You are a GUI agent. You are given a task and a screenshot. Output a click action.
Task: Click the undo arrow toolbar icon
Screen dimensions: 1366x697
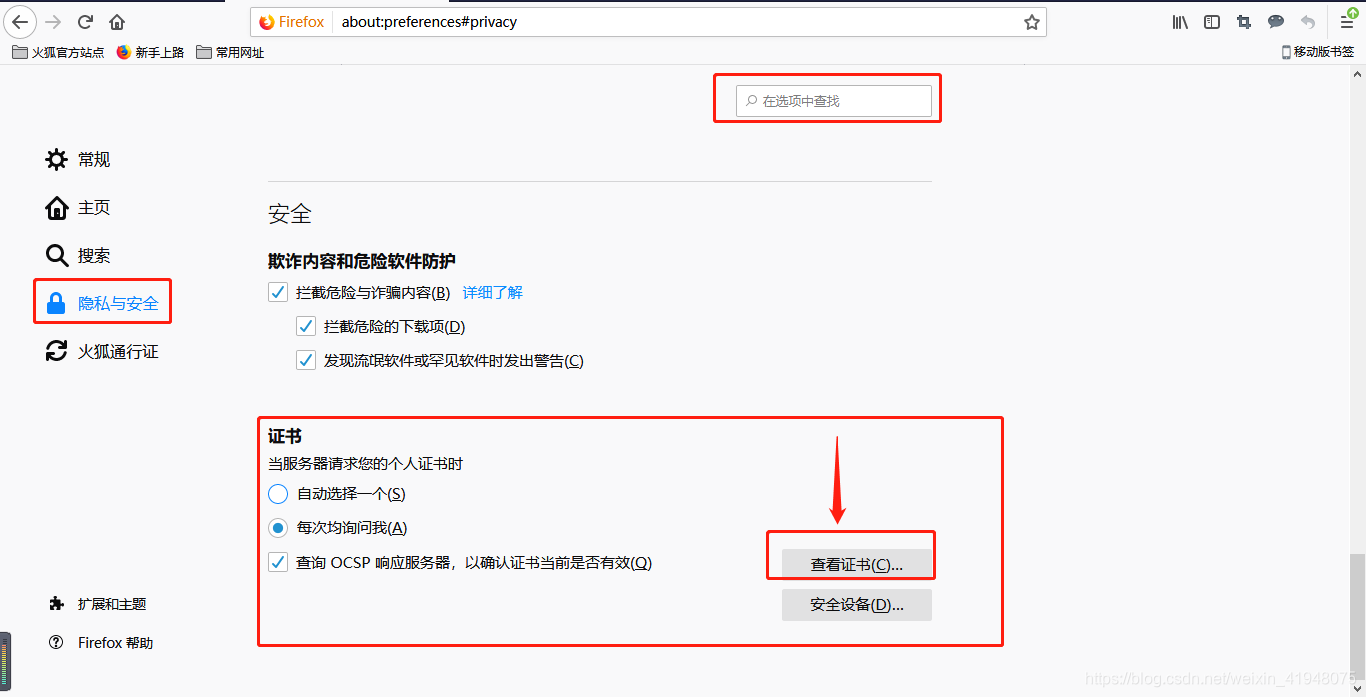point(1308,22)
